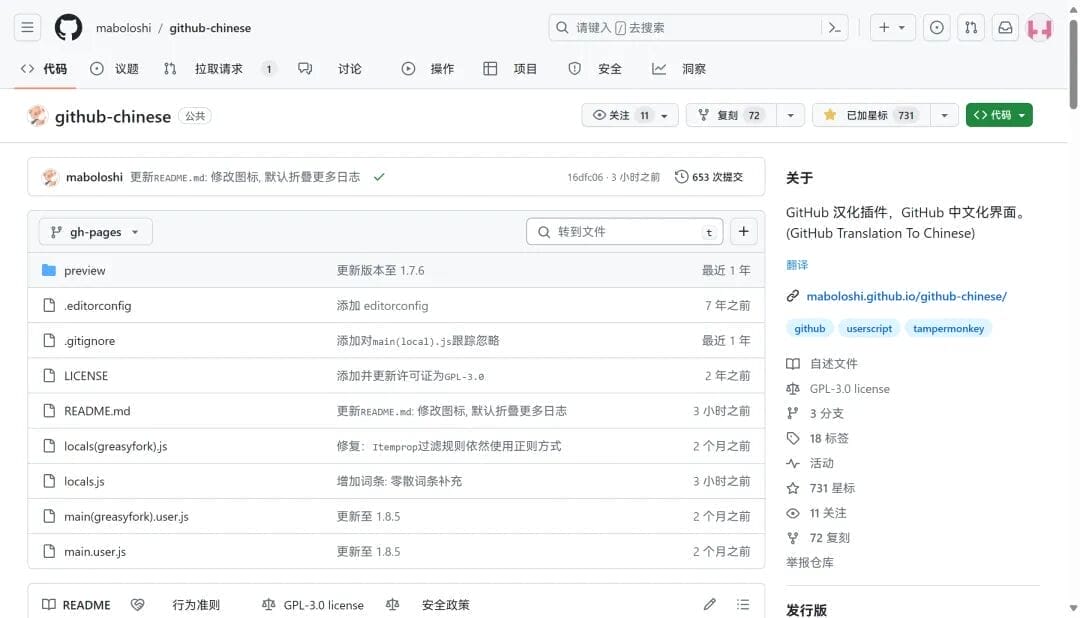Toggle the starred button with 731 stars
Image resolution: width=1080 pixels, height=618 pixels.
coord(871,115)
